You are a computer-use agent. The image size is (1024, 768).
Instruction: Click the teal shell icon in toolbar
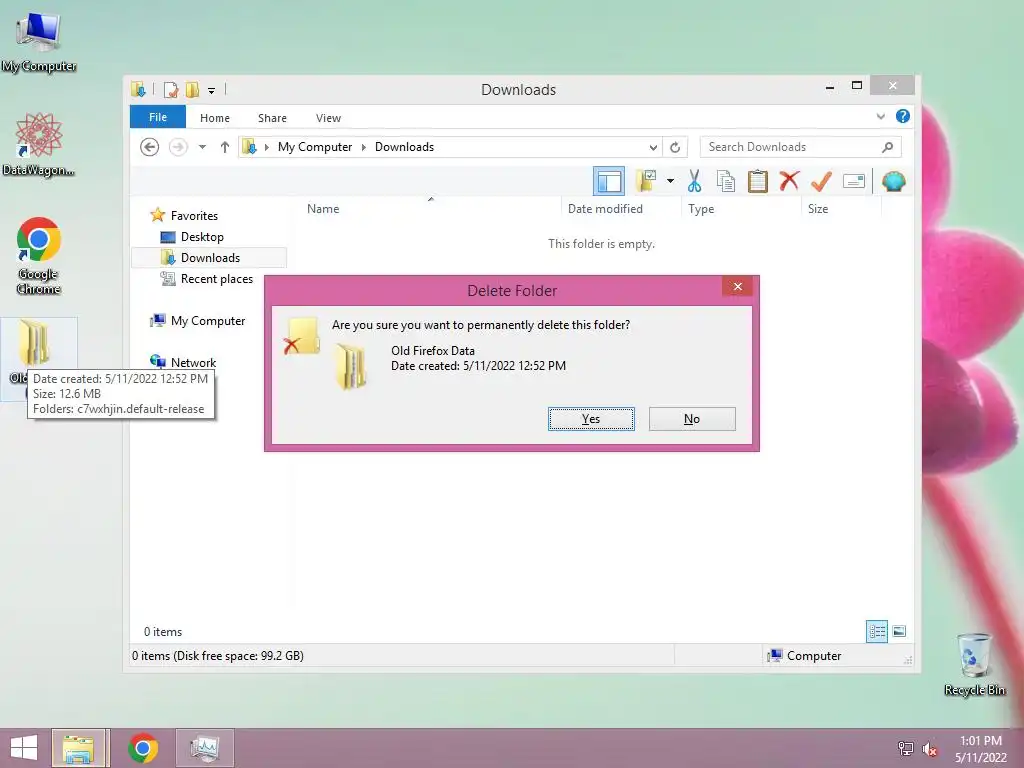[893, 181]
